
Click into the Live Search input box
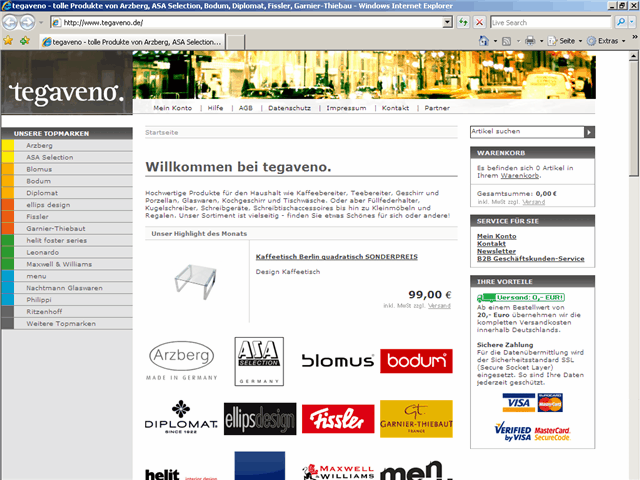(551, 22)
